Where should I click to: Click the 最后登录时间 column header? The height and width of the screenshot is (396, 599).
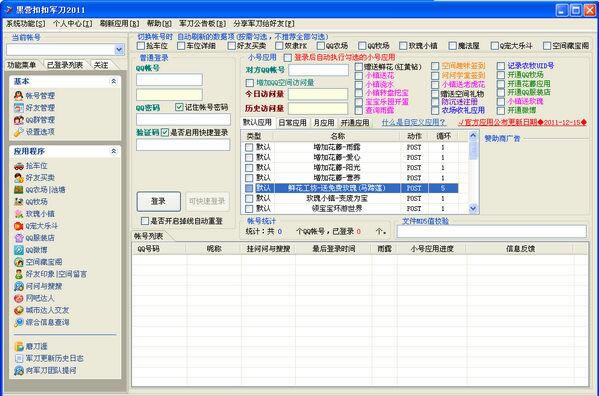click(x=333, y=249)
